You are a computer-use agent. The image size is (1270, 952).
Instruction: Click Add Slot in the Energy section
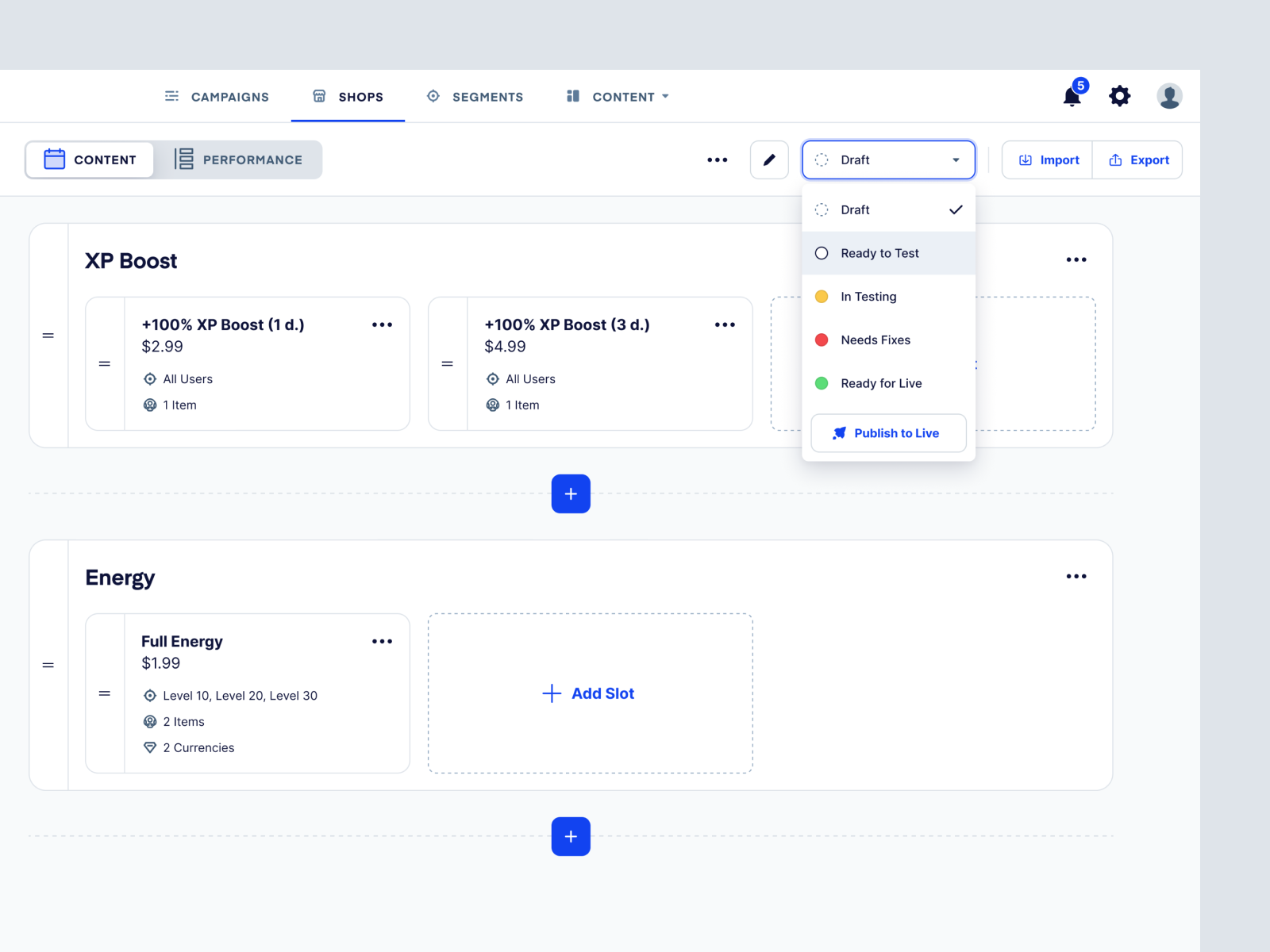coord(589,693)
